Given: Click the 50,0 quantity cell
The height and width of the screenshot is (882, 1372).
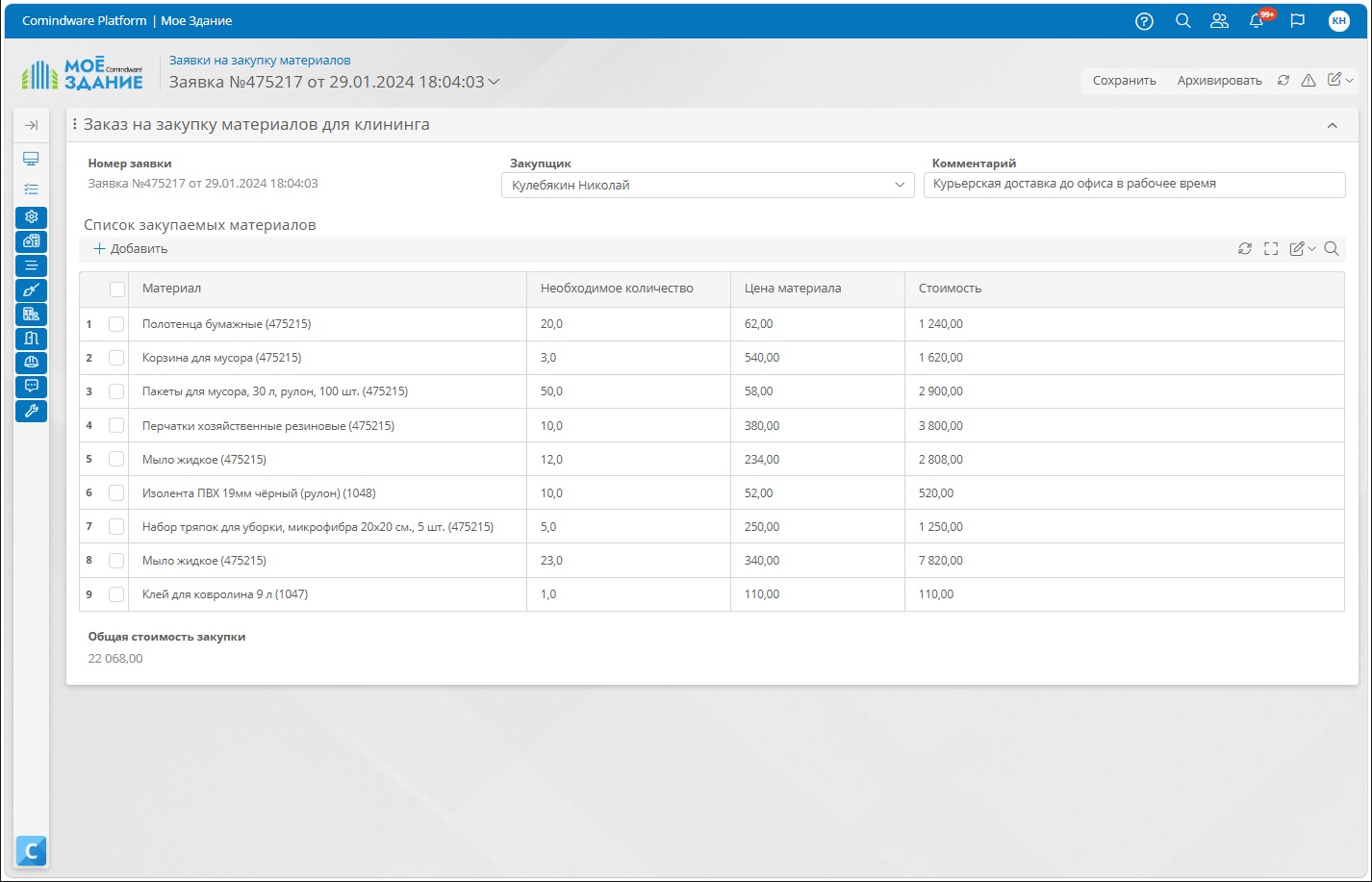Looking at the screenshot, I should (628, 391).
